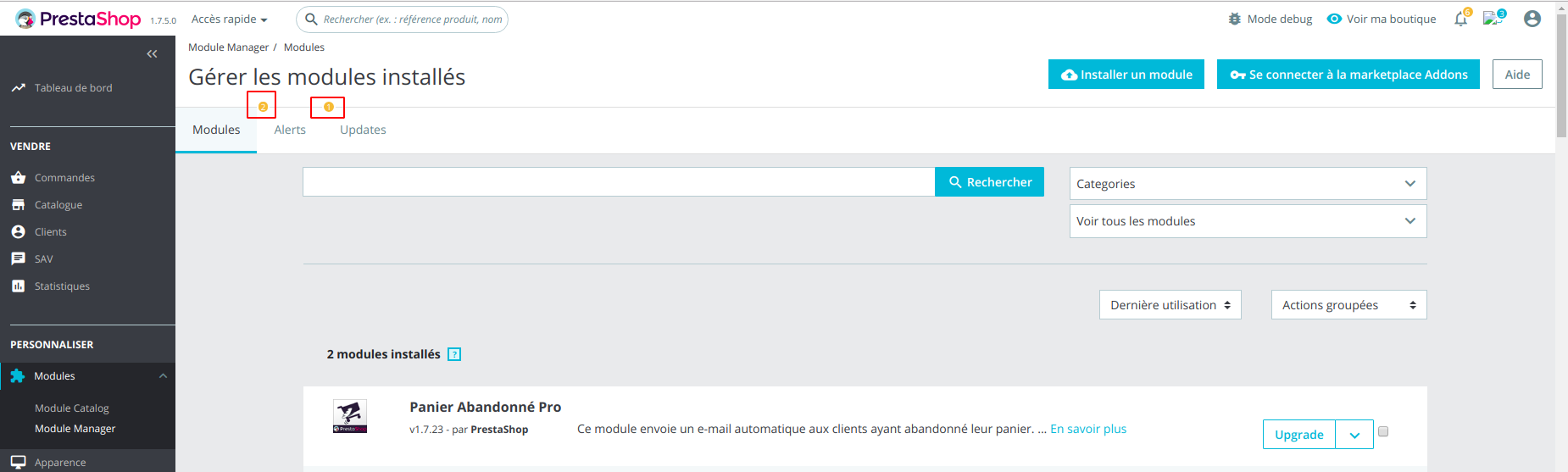This screenshot has height=472, width=1568.
Task: Click the Commandes basket icon
Action: 18,177
